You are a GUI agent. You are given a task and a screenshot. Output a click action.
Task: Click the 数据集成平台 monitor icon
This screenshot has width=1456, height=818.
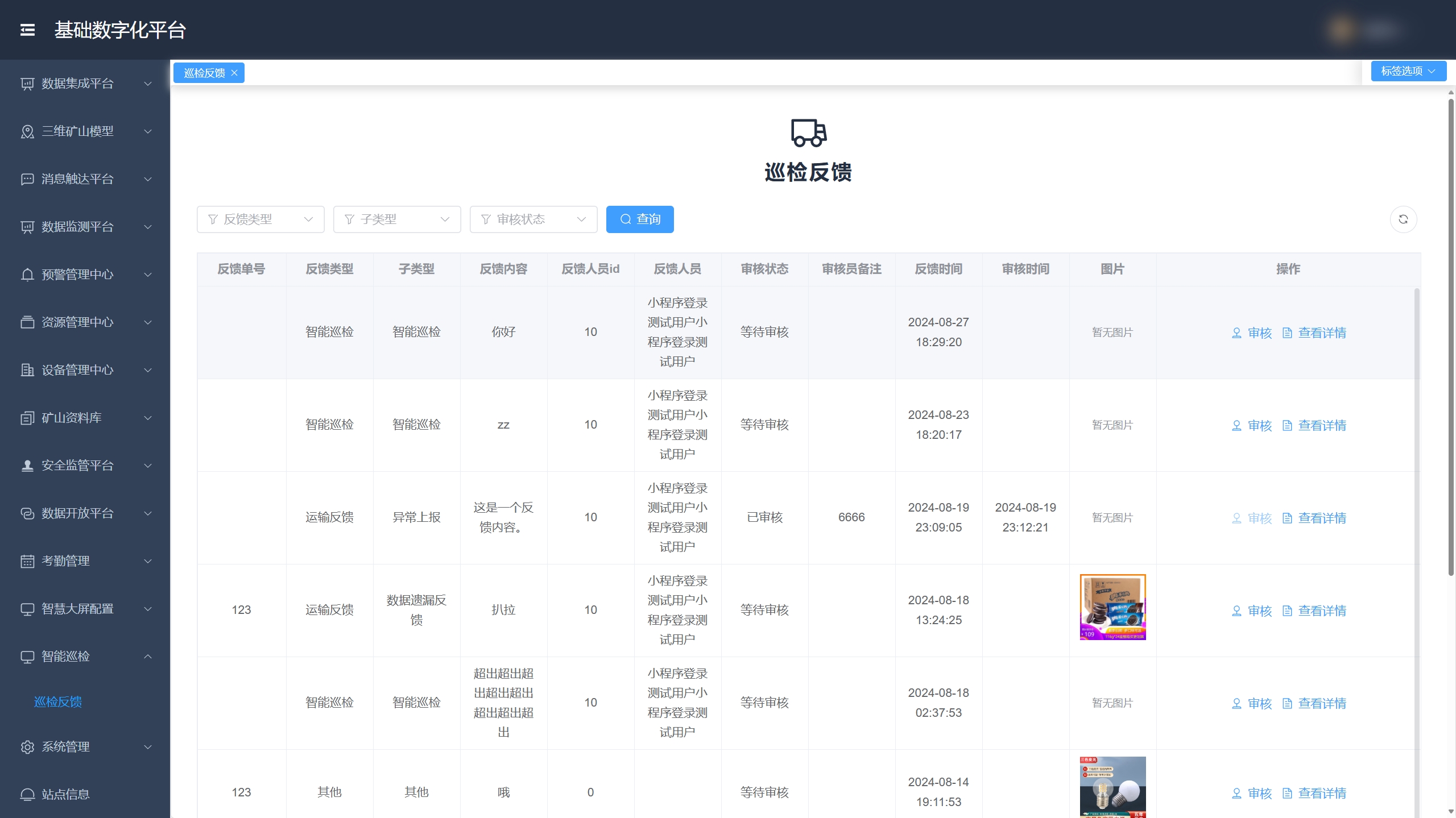pos(27,84)
